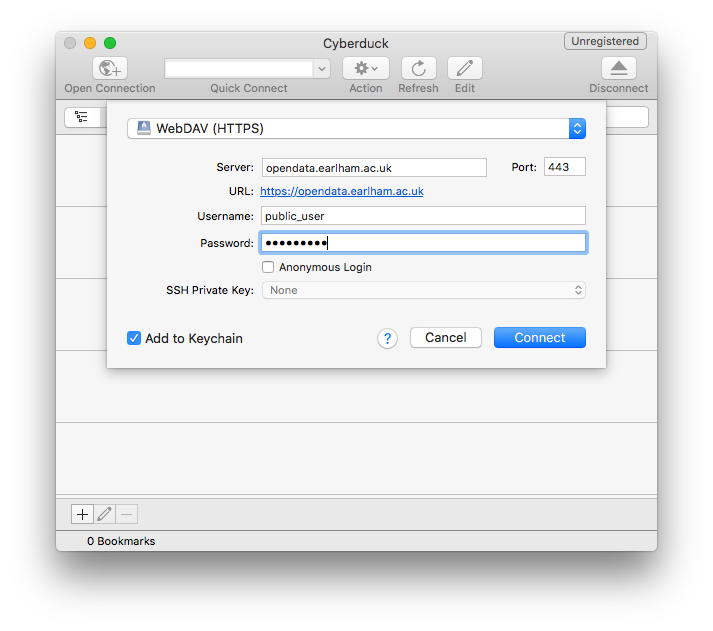
Task: Toggle the outline view icon
Action: click(81, 117)
